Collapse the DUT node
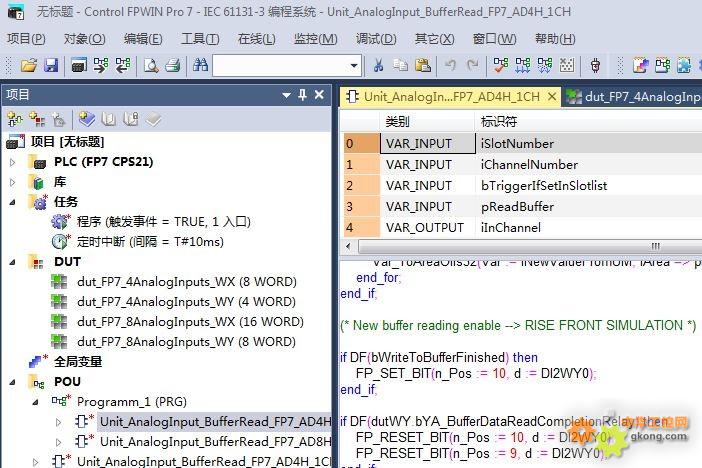Viewport: 702px width, 468px height. 13,262
